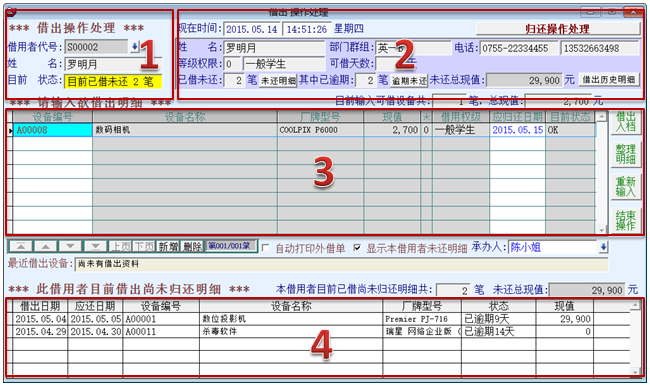The height and width of the screenshot is (392, 650).
Task: Switch to 归还操作处理 return processing
Action: pyautogui.click(x=558, y=29)
